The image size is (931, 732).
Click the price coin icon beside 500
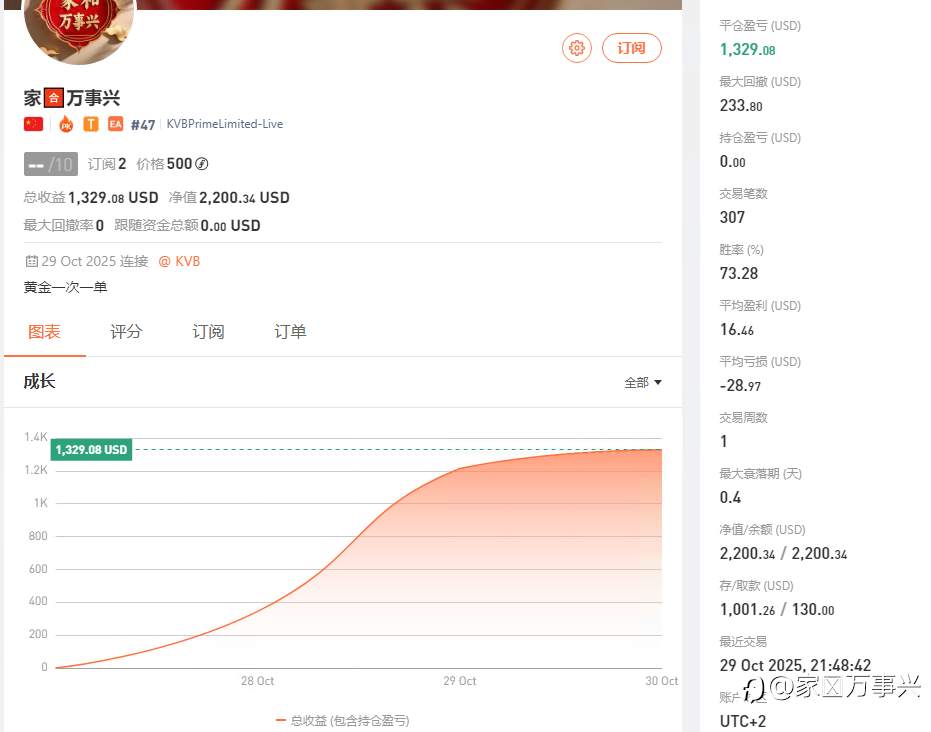pyautogui.click(x=202, y=164)
